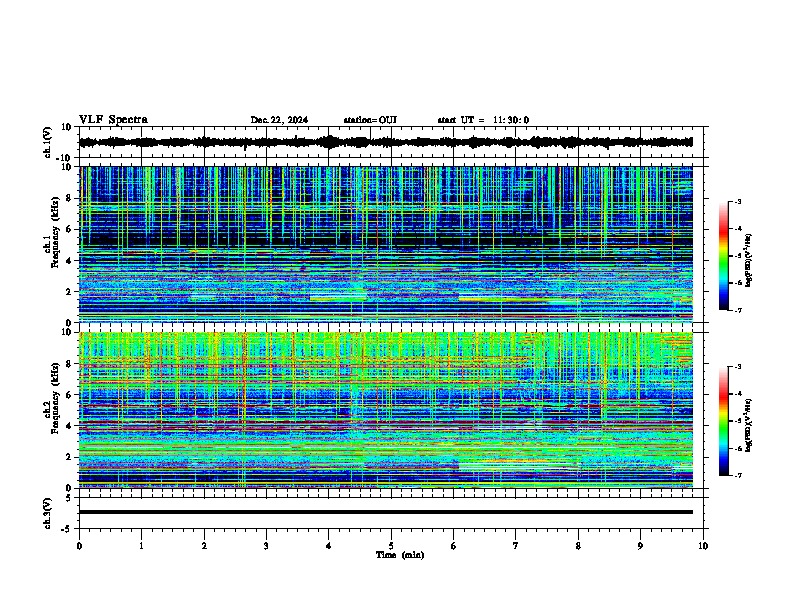Click the 6 kHz tick on ch.2 frequency axis
The image size is (792, 612).
click(x=69, y=395)
